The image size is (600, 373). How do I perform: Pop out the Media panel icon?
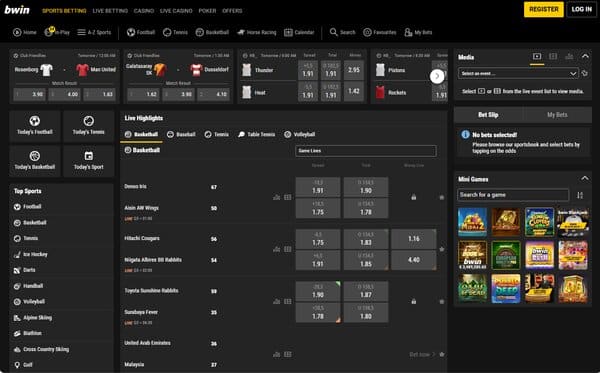[x=585, y=73]
